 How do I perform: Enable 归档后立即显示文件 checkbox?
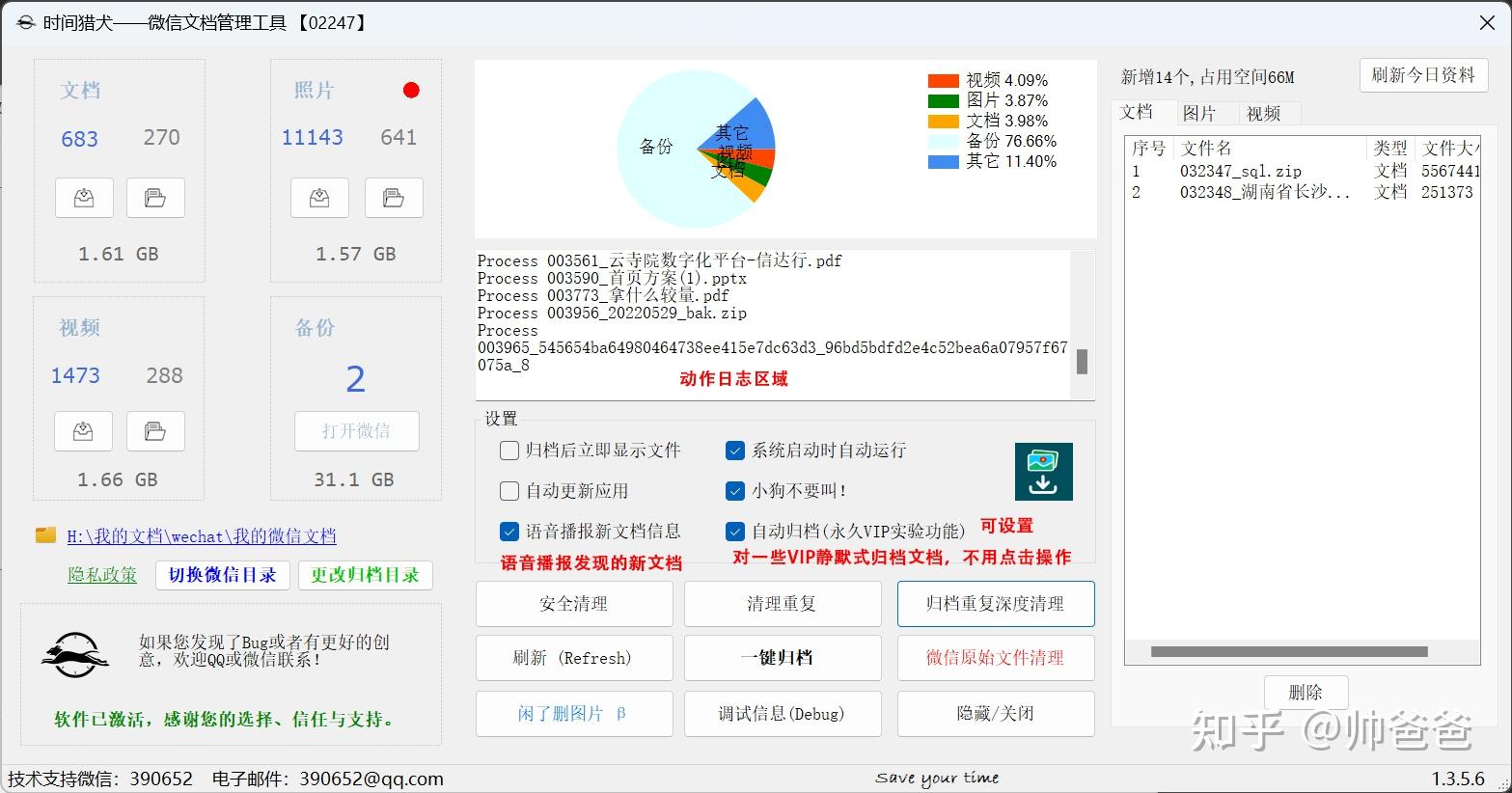tap(509, 451)
